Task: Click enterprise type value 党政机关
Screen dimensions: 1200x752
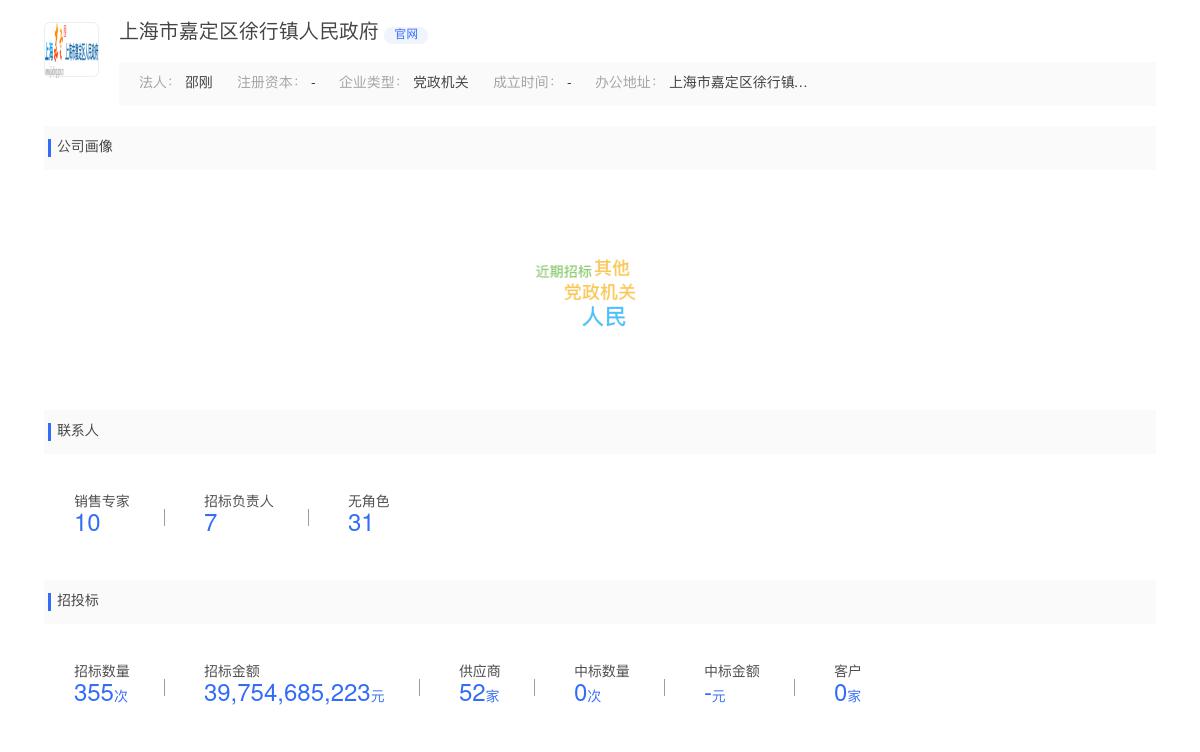Action: click(x=441, y=83)
